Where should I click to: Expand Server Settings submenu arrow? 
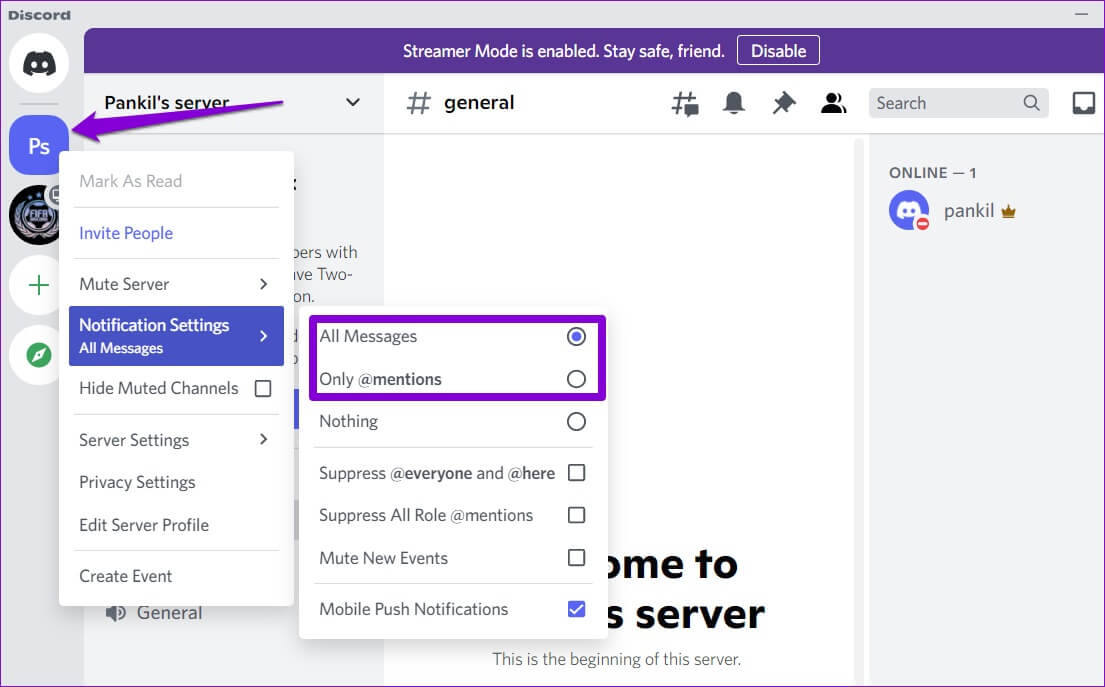tap(264, 440)
